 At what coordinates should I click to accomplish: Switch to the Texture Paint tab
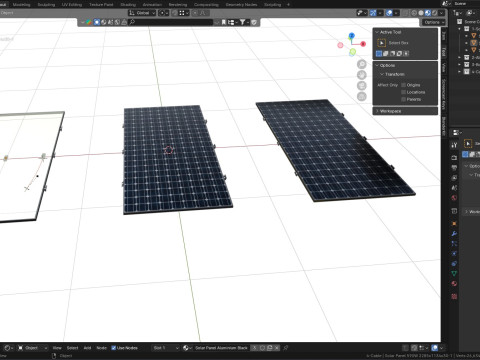101,5
